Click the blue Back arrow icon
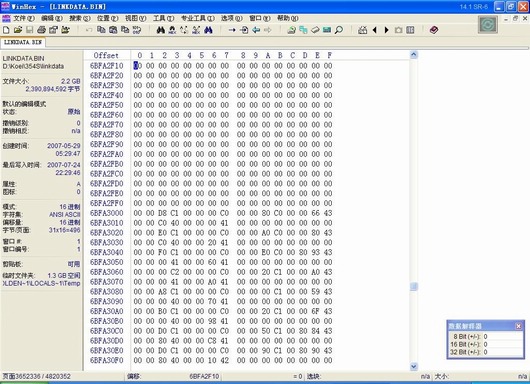 click(x=256, y=30)
